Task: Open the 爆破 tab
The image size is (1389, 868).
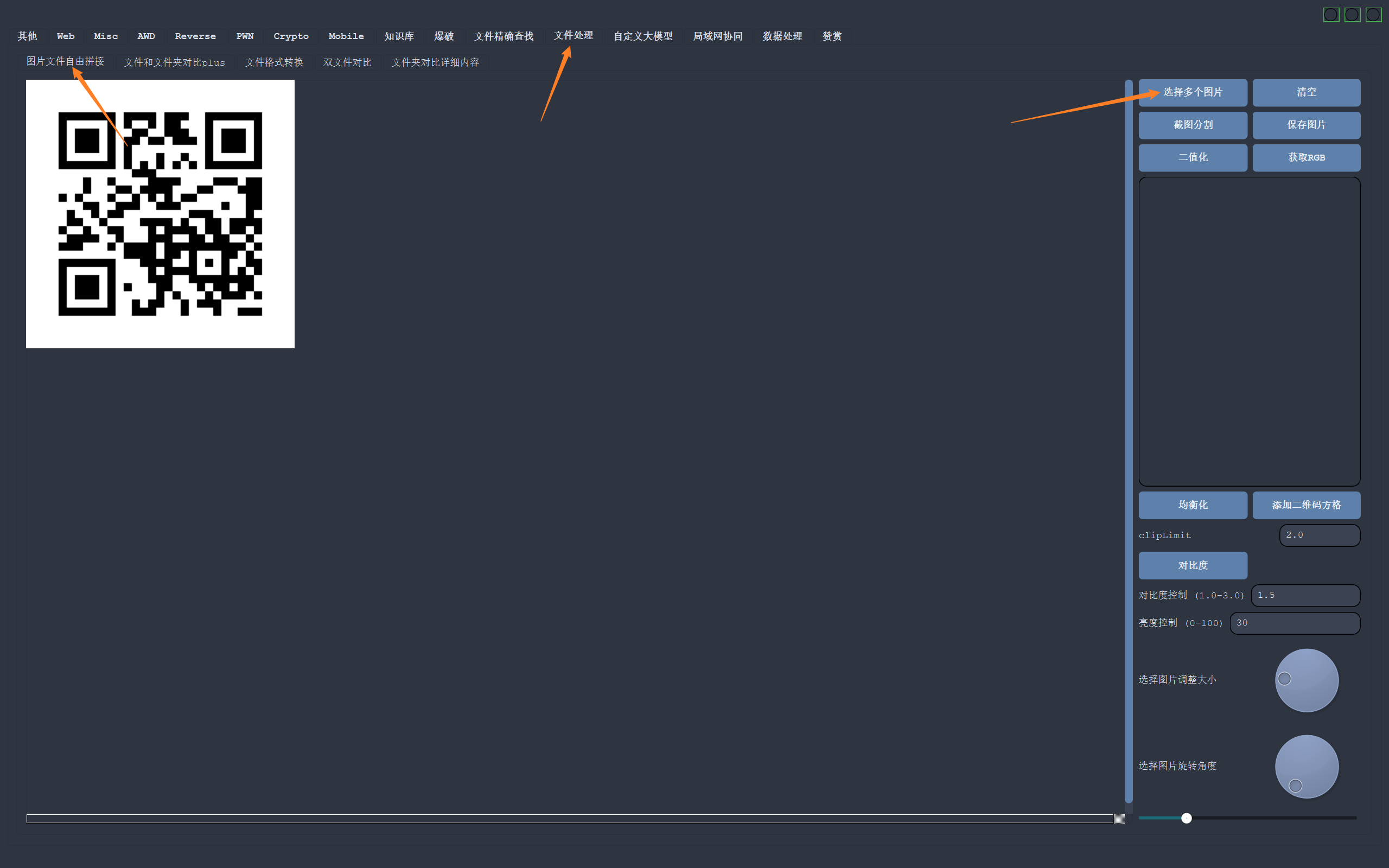Action: pos(444,36)
